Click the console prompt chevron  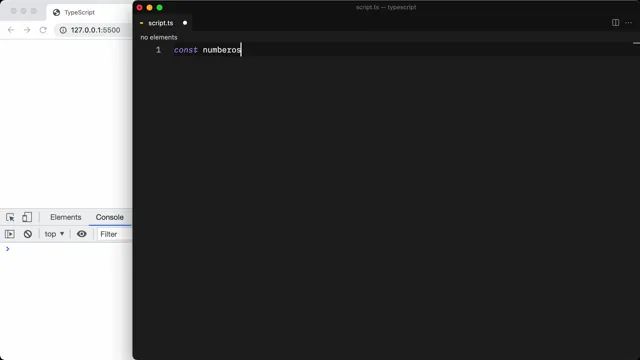coord(7,249)
